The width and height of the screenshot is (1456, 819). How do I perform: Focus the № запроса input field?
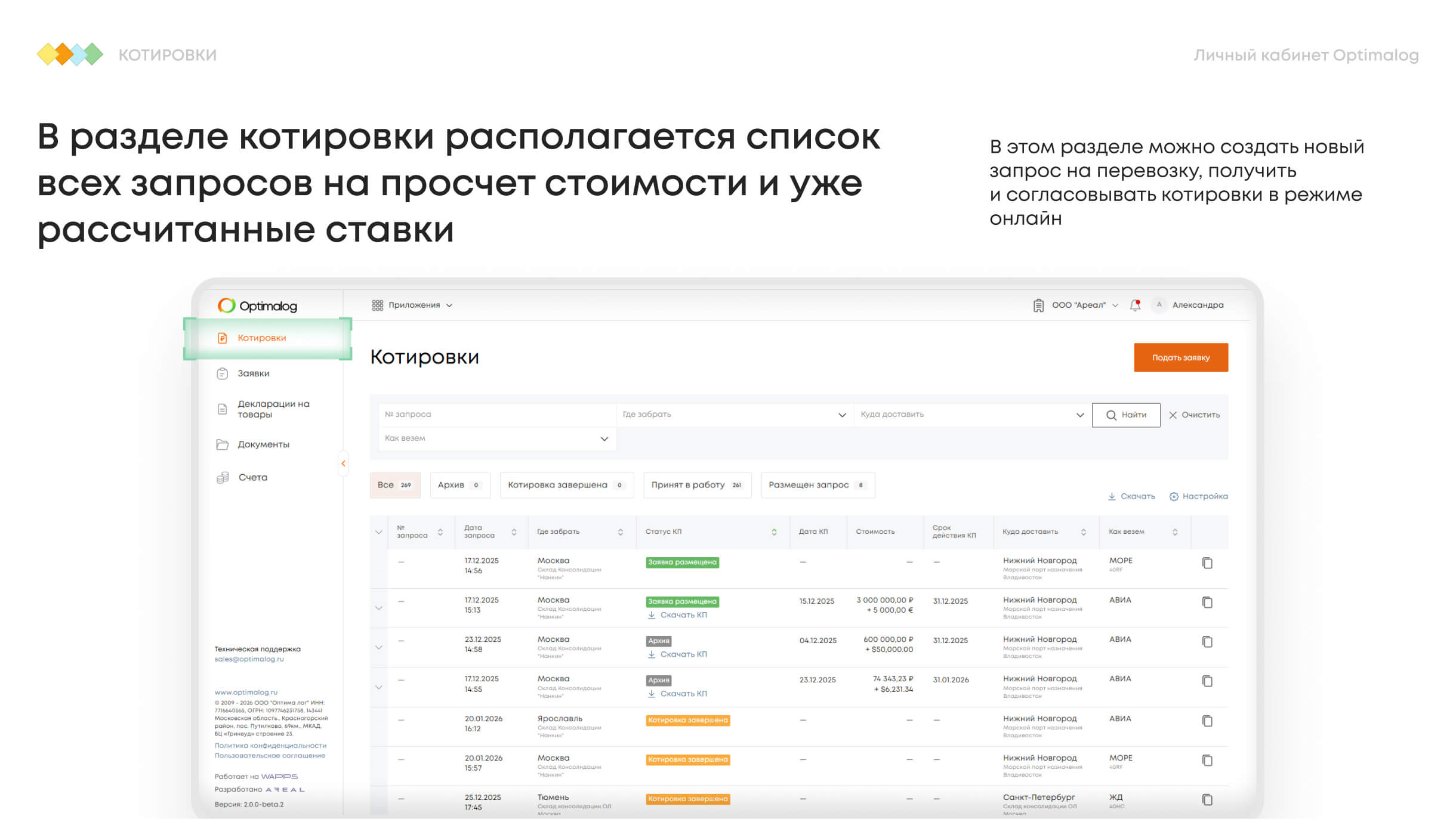(x=495, y=415)
